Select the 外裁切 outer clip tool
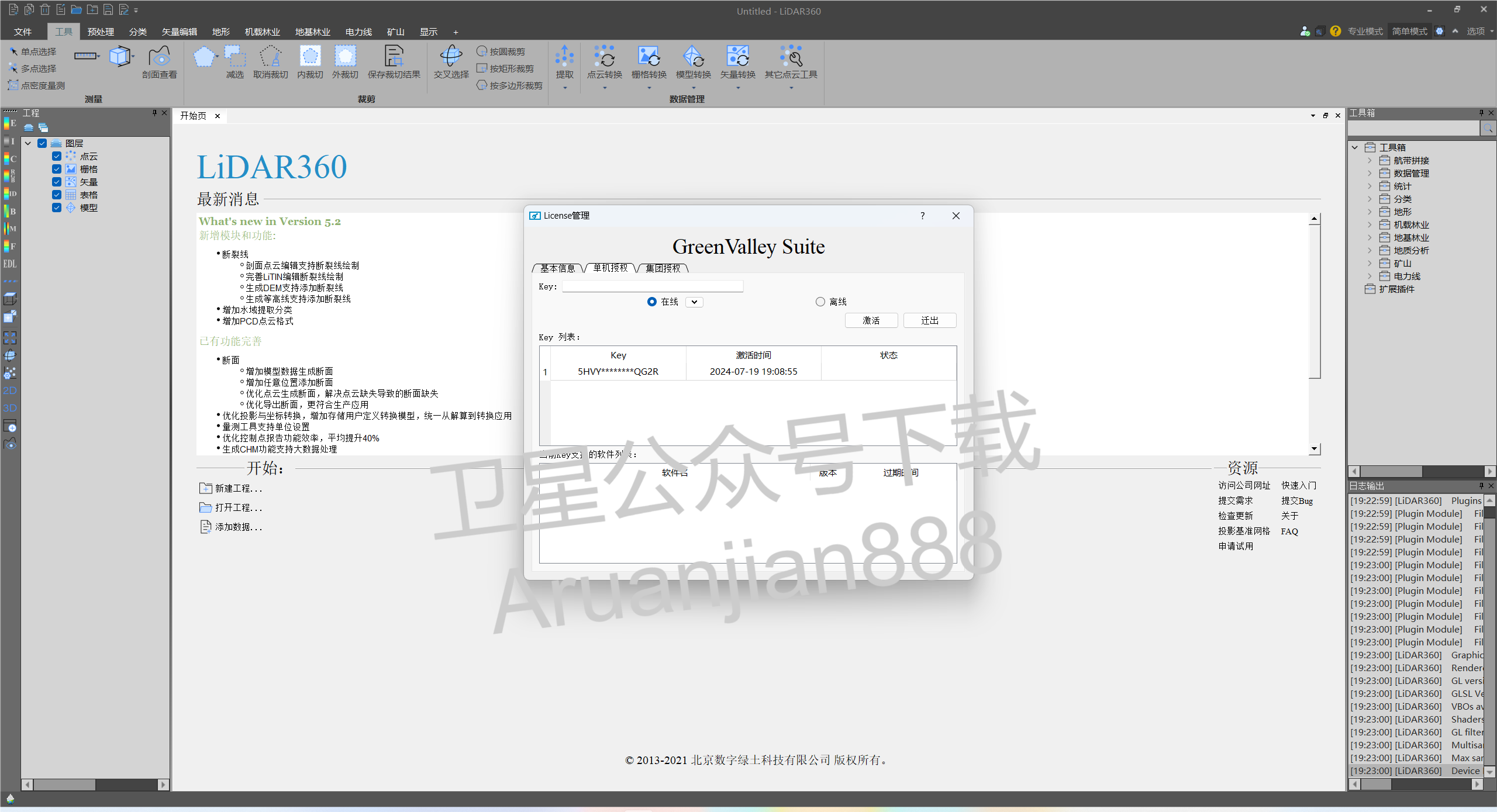This screenshot has width=1497, height=812. (345, 63)
